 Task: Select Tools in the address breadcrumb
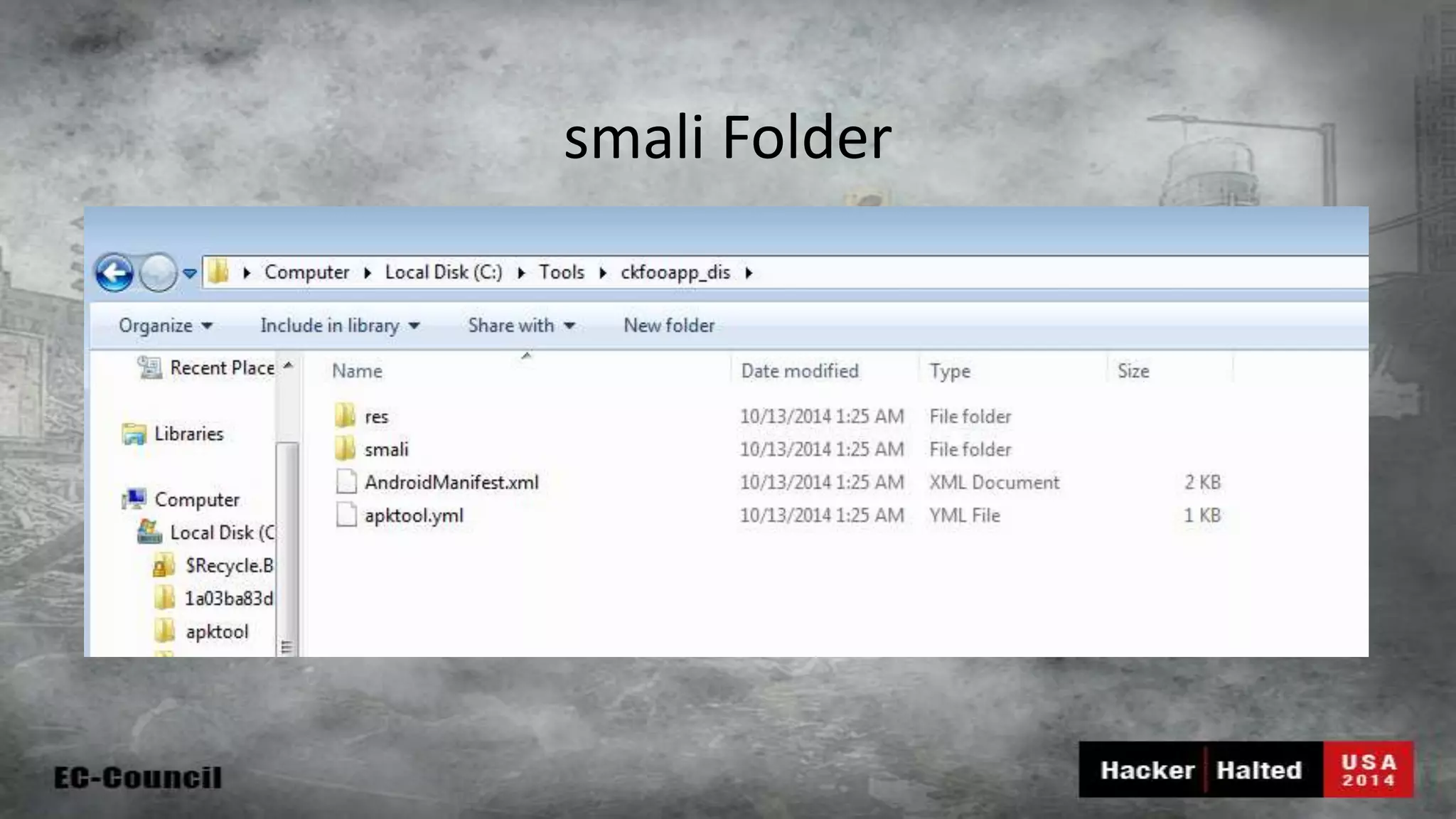coord(561,272)
